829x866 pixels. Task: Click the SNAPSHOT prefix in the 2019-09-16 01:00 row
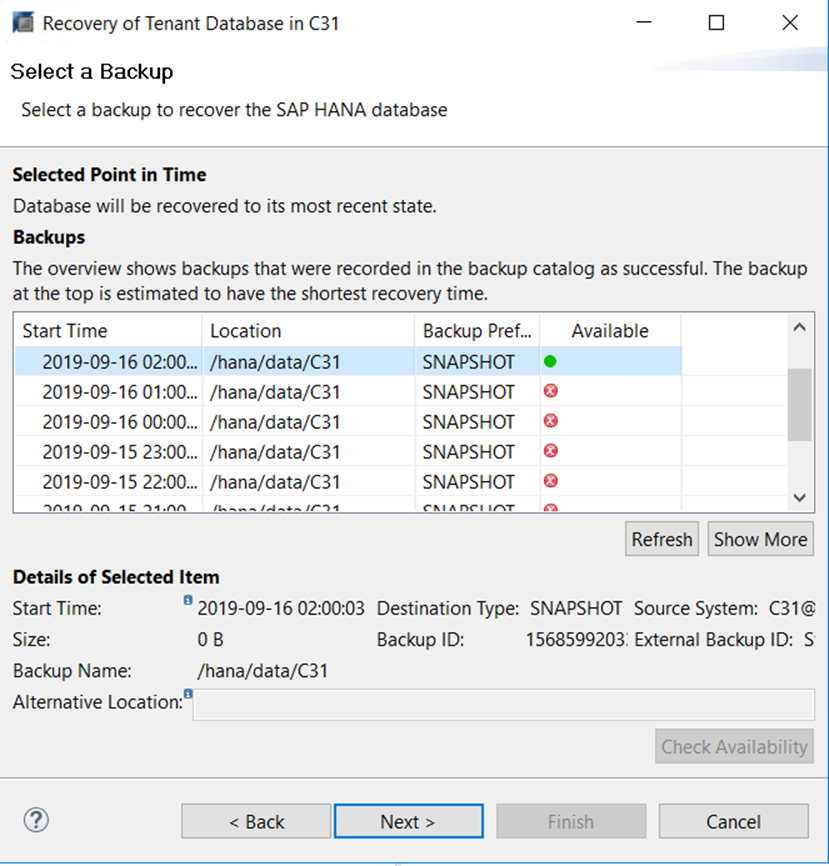click(468, 392)
